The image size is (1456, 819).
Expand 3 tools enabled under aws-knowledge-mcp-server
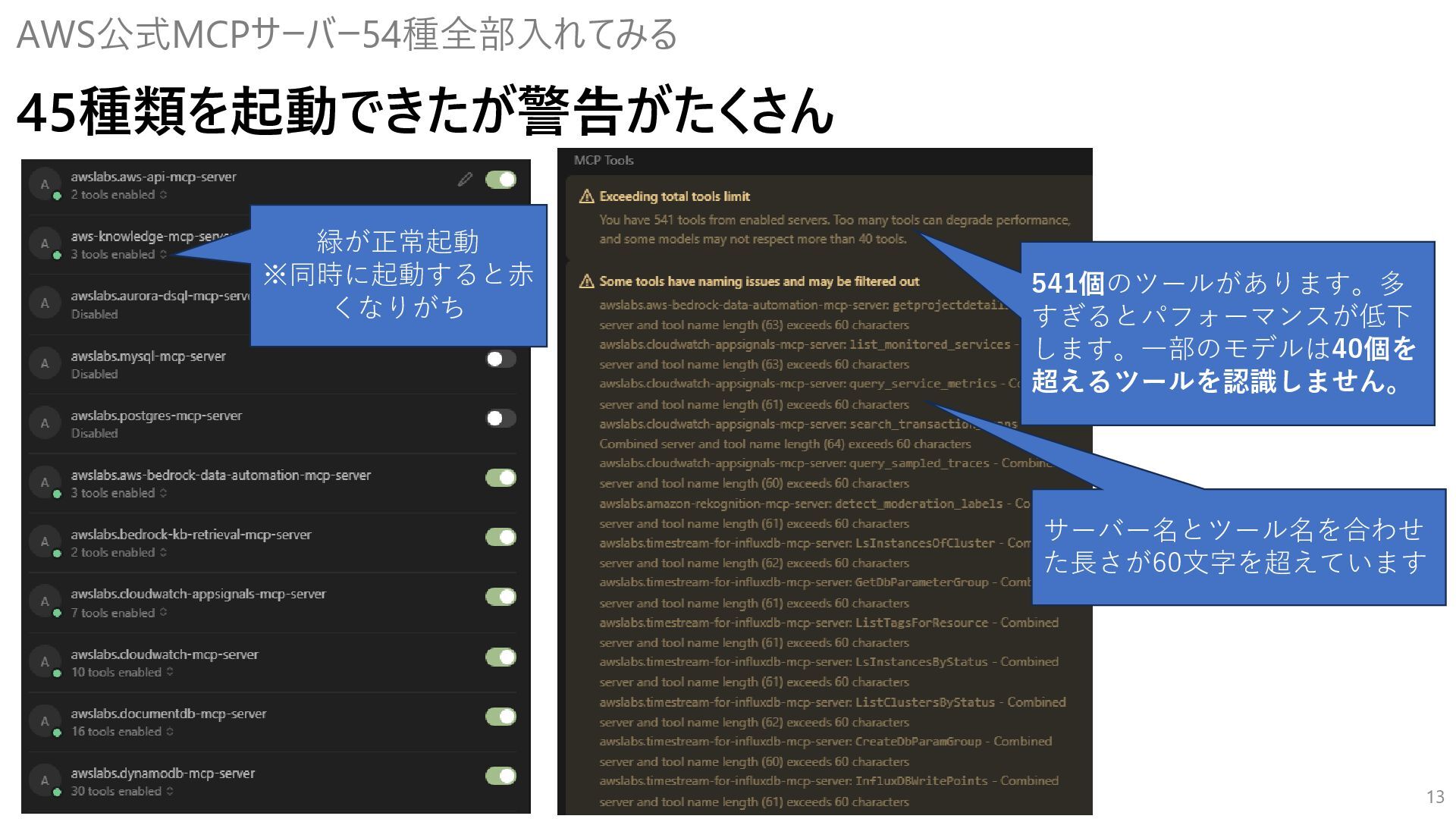(x=119, y=255)
